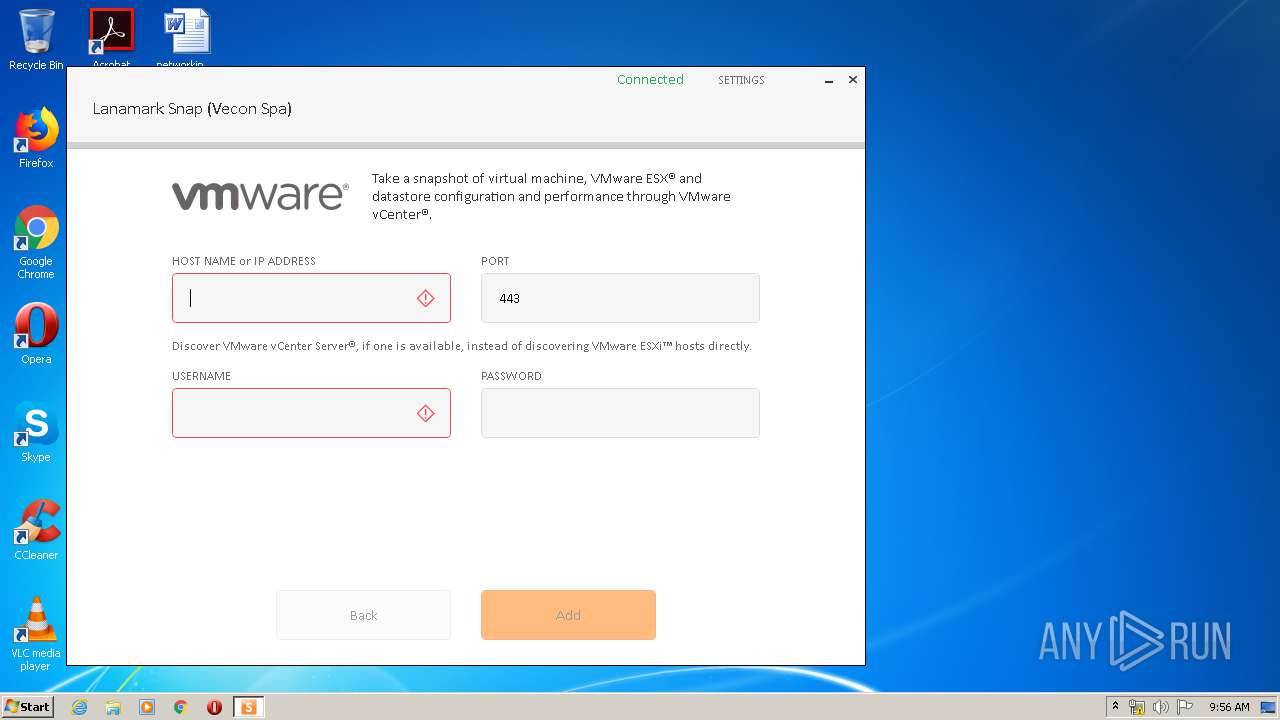Open the CCleaner desktop shortcut
Screen dimensions: 1280x720
pos(36,529)
